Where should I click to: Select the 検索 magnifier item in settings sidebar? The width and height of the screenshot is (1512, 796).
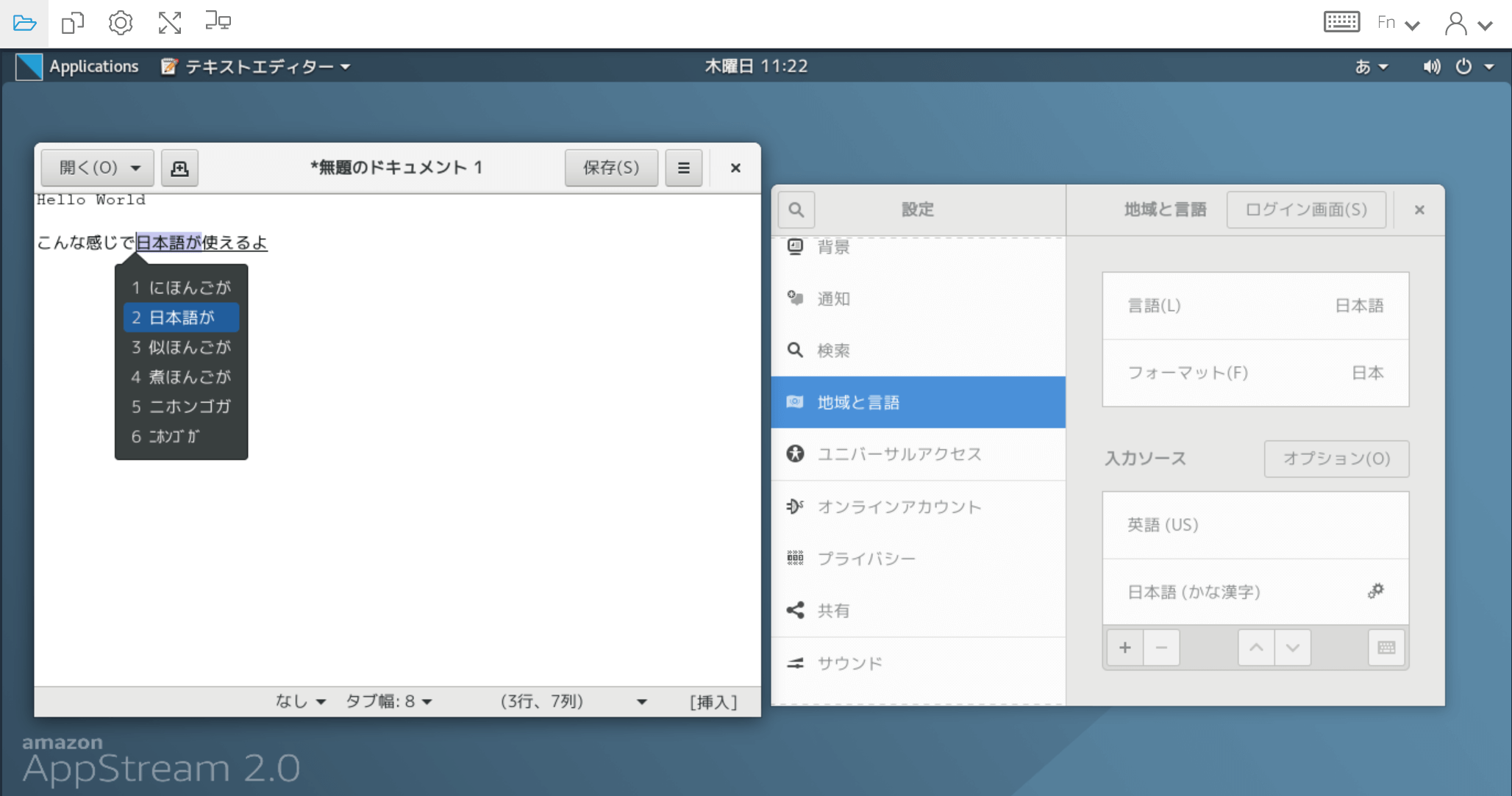pyautogui.click(x=833, y=351)
